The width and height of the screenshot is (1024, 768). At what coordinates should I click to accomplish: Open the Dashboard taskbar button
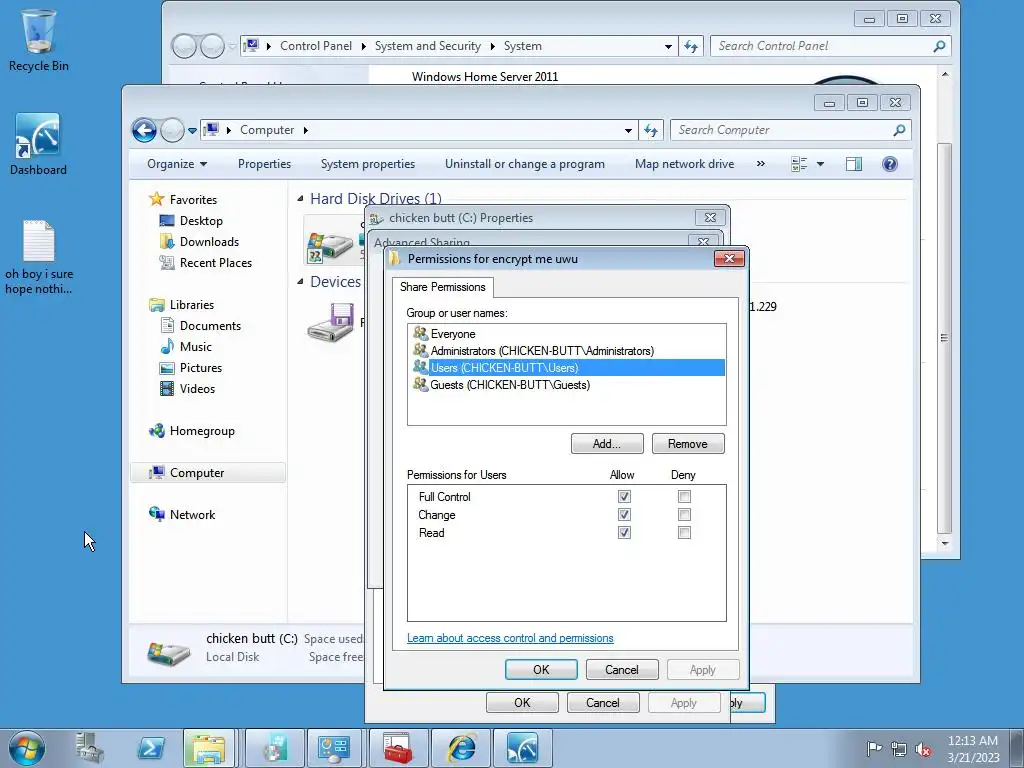pyautogui.click(x=522, y=748)
